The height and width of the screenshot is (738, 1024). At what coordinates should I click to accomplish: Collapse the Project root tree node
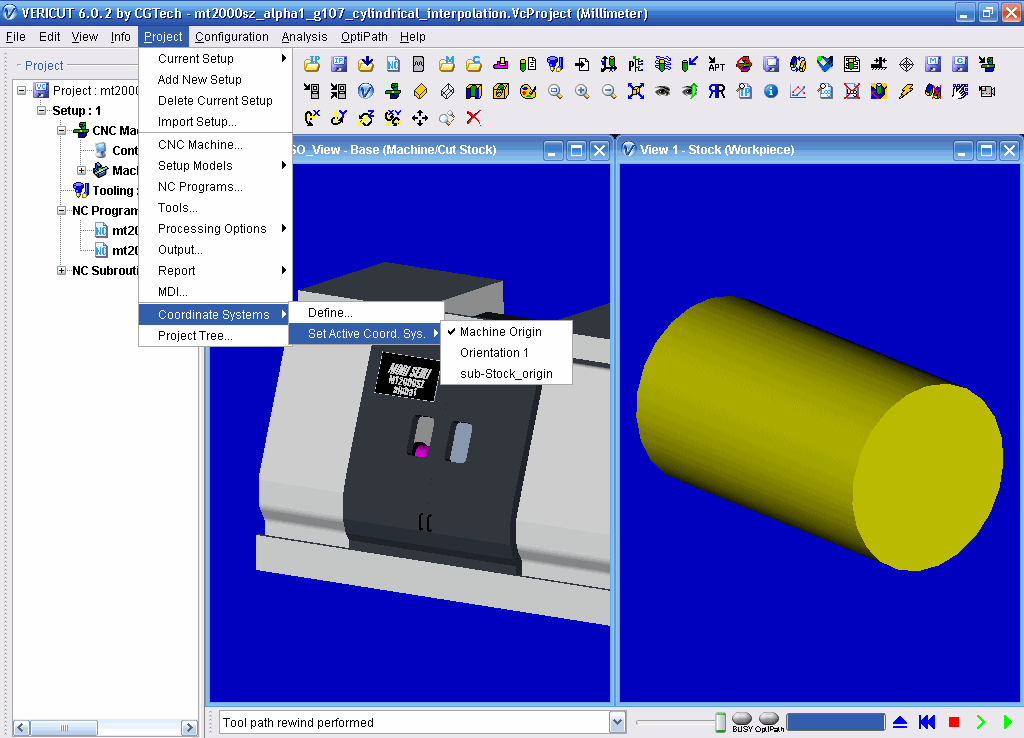pos(22,90)
